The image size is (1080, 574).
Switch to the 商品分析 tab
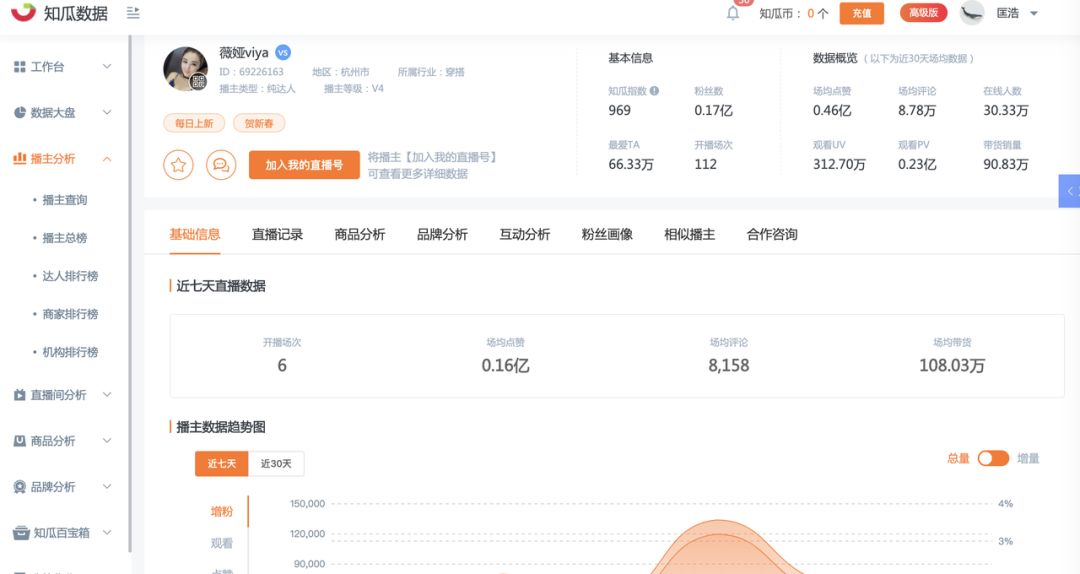pyautogui.click(x=360, y=234)
